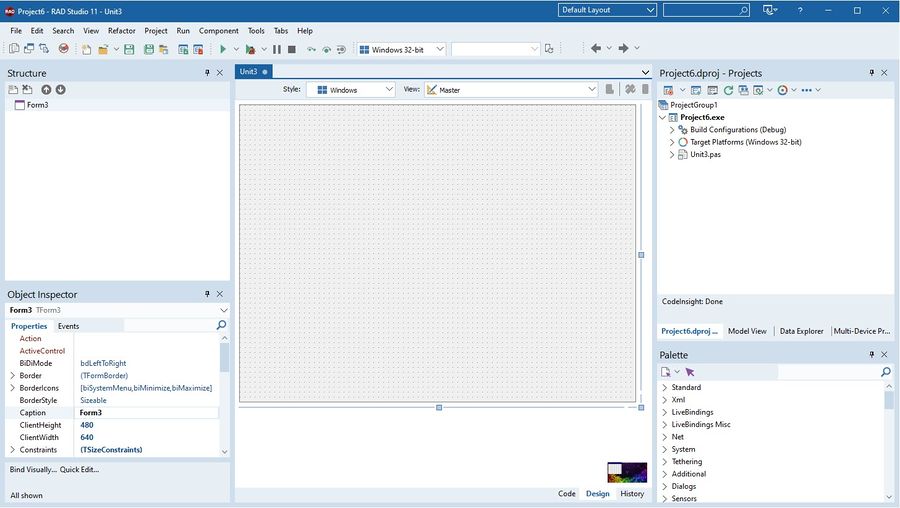Click the Bind Visually... link
Screen dimensions: 900x508
pyautogui.click(x=33, y=470)
